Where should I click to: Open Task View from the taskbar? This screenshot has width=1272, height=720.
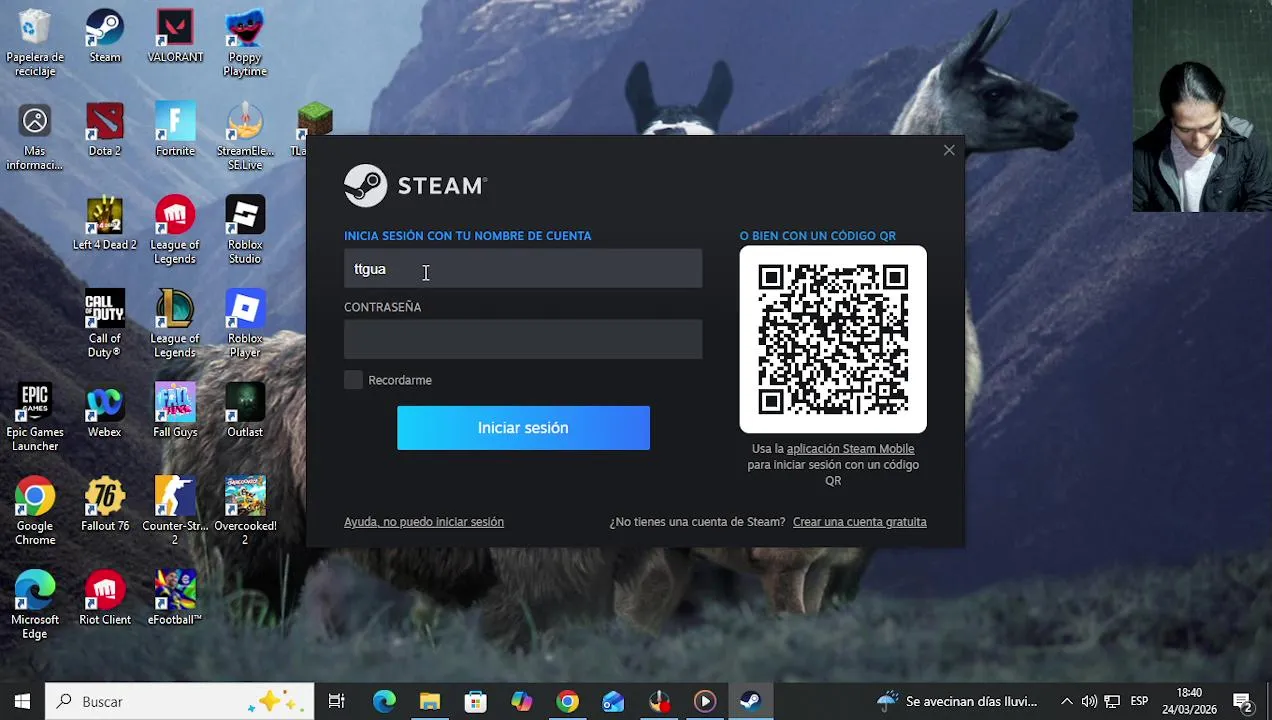click(337, 701)
